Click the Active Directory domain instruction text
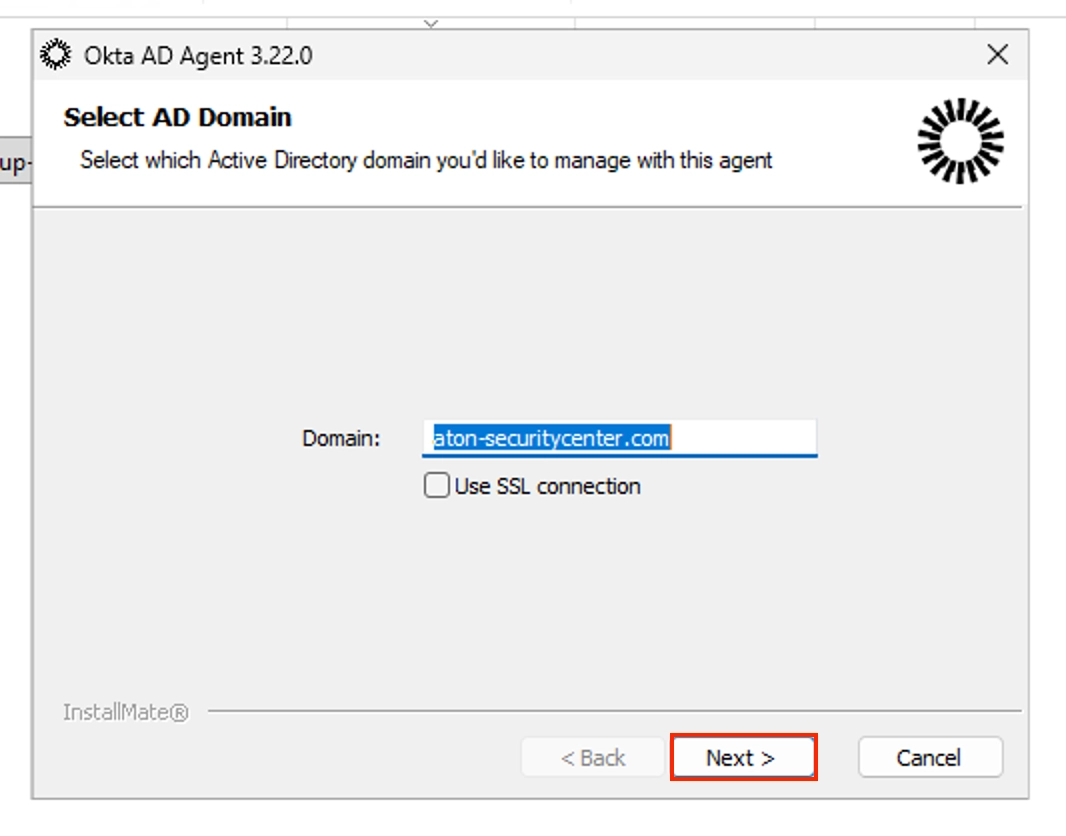This screenshot has width=1066, height=836. point(426,160)
